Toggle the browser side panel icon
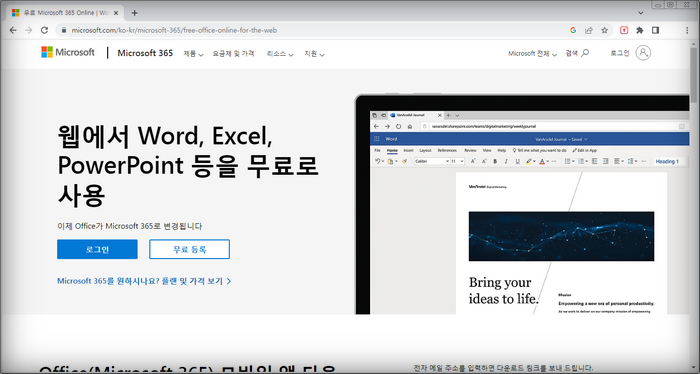700x374 pixels. pyautogui.click(x=655, y=30)
